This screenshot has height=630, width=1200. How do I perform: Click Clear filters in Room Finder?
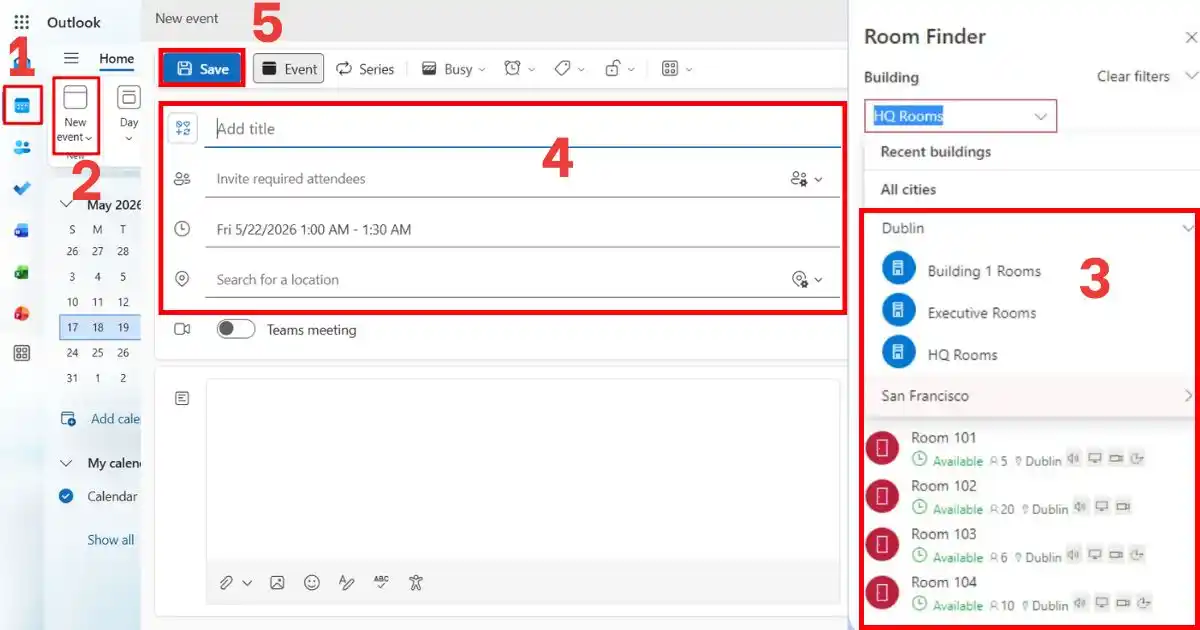[1133, 76]
